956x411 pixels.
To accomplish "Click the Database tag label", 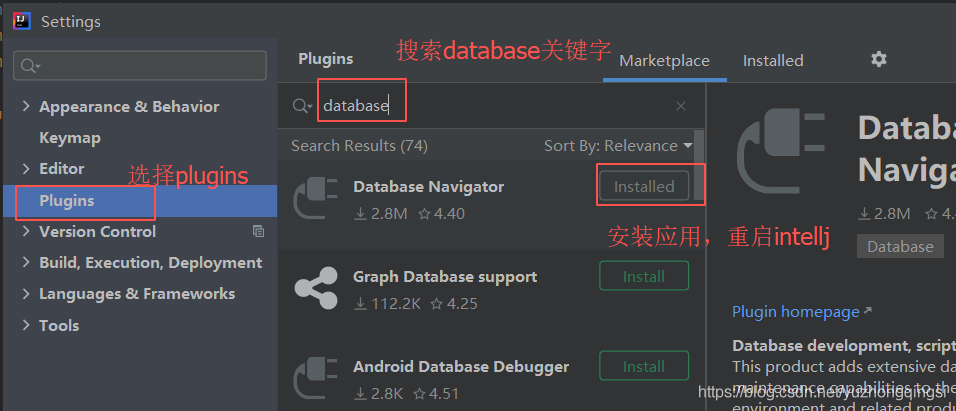I will [900, 246].
